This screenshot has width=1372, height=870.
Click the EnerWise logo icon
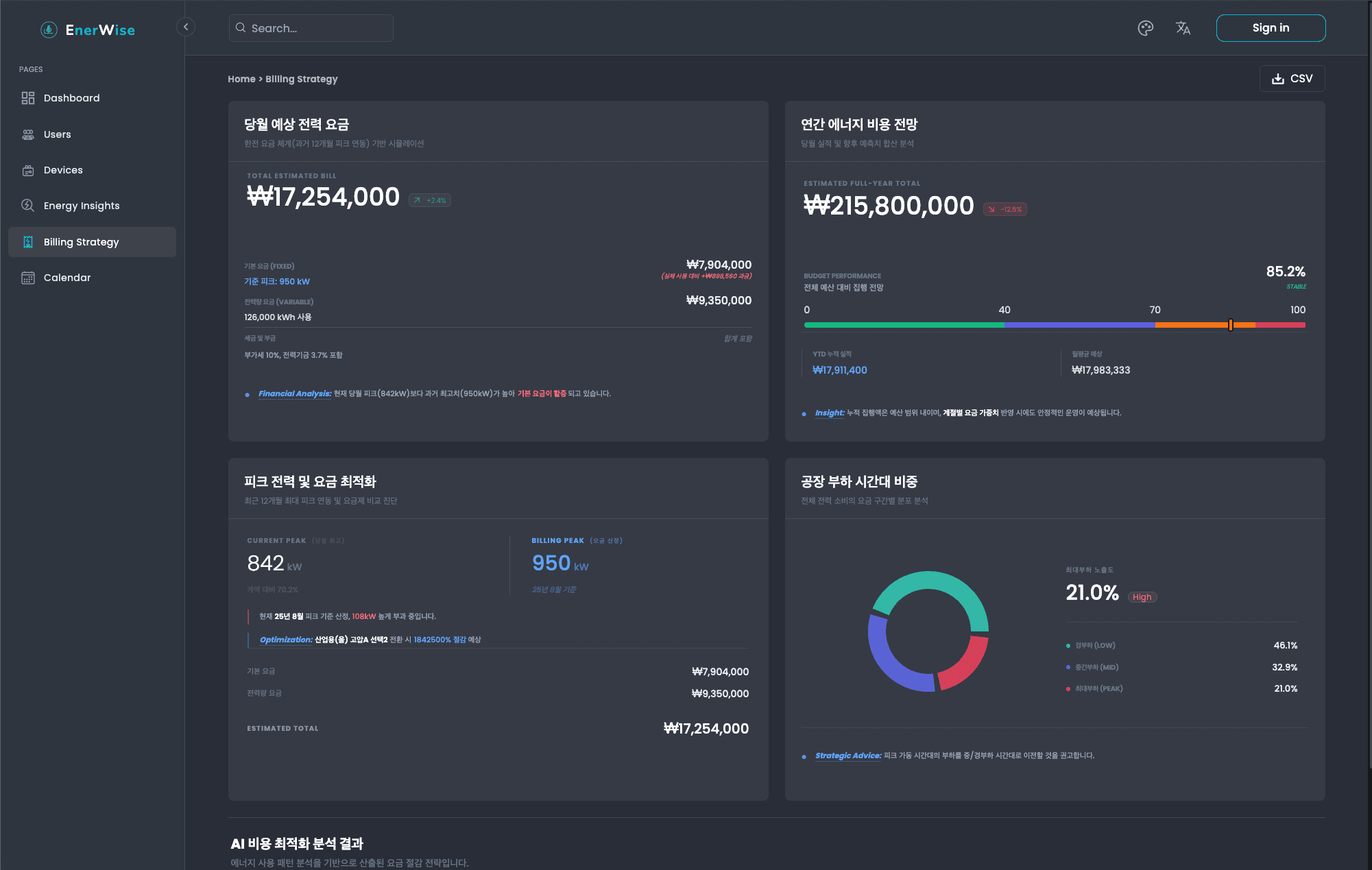[49, 29]
